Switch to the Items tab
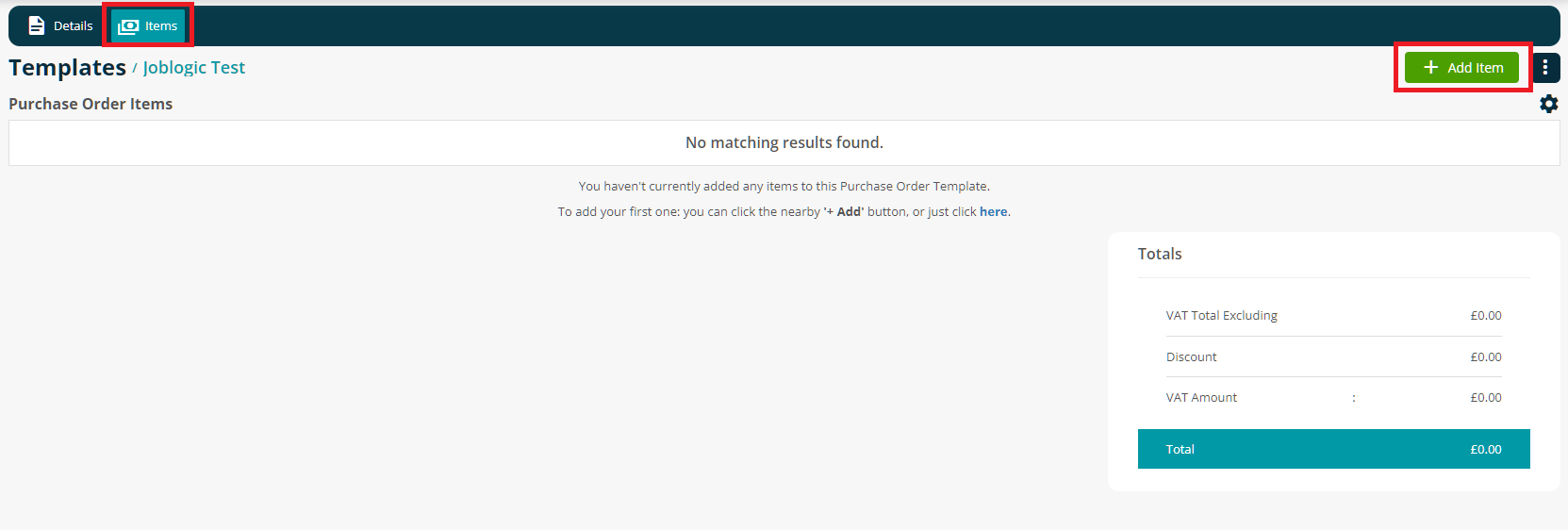The image size is (1568, 530). click(148, 25)
